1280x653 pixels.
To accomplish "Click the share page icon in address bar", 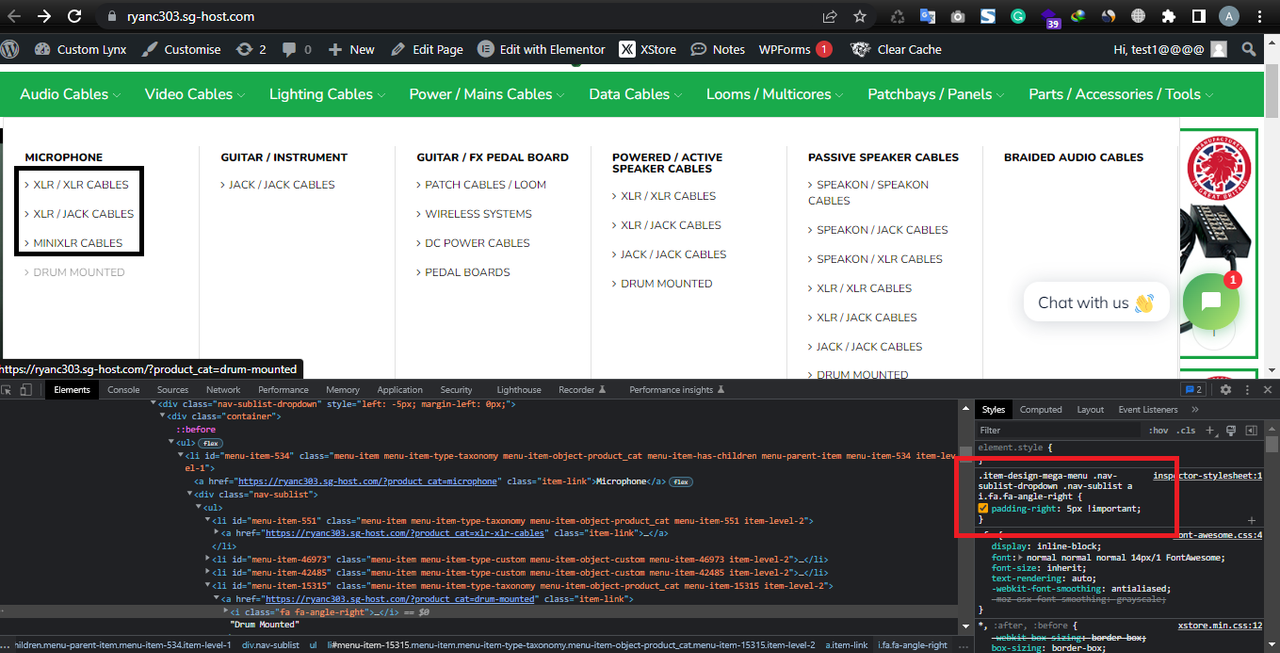I will click(830, 16).
